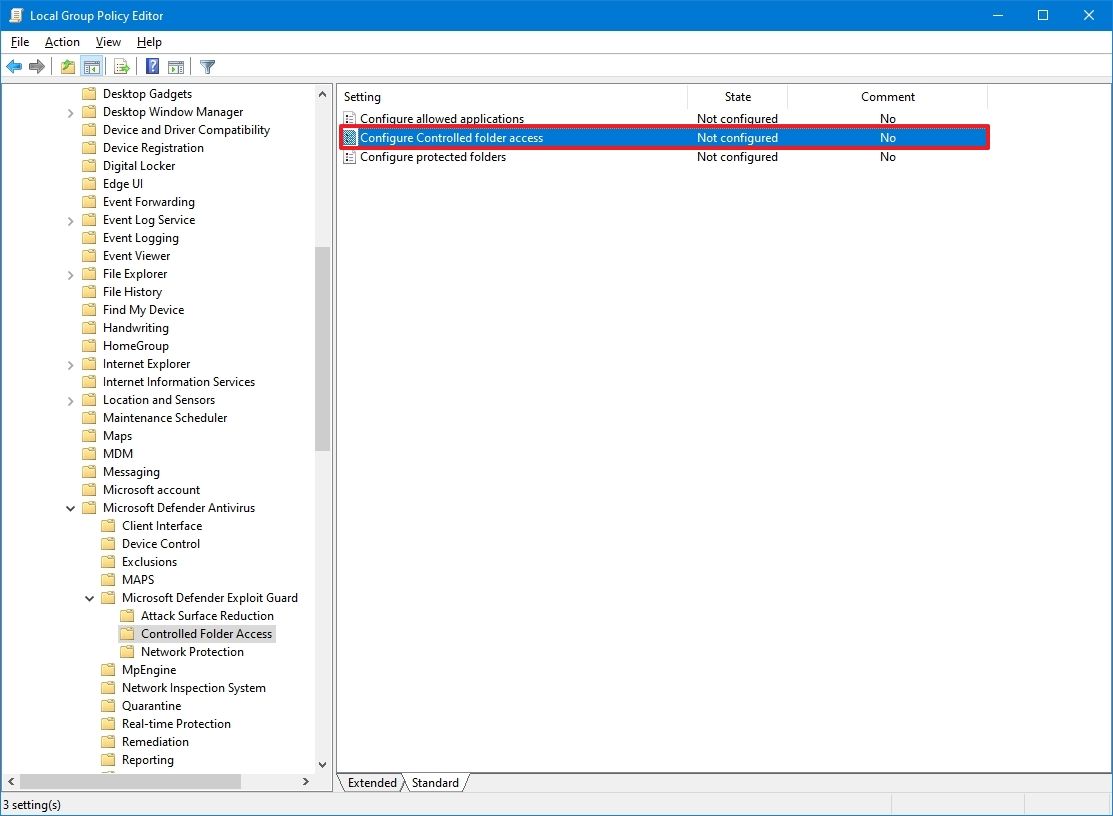
Task: Collapse Microsoft Defender Exploit Guard node
Action: tap(88, 597)
